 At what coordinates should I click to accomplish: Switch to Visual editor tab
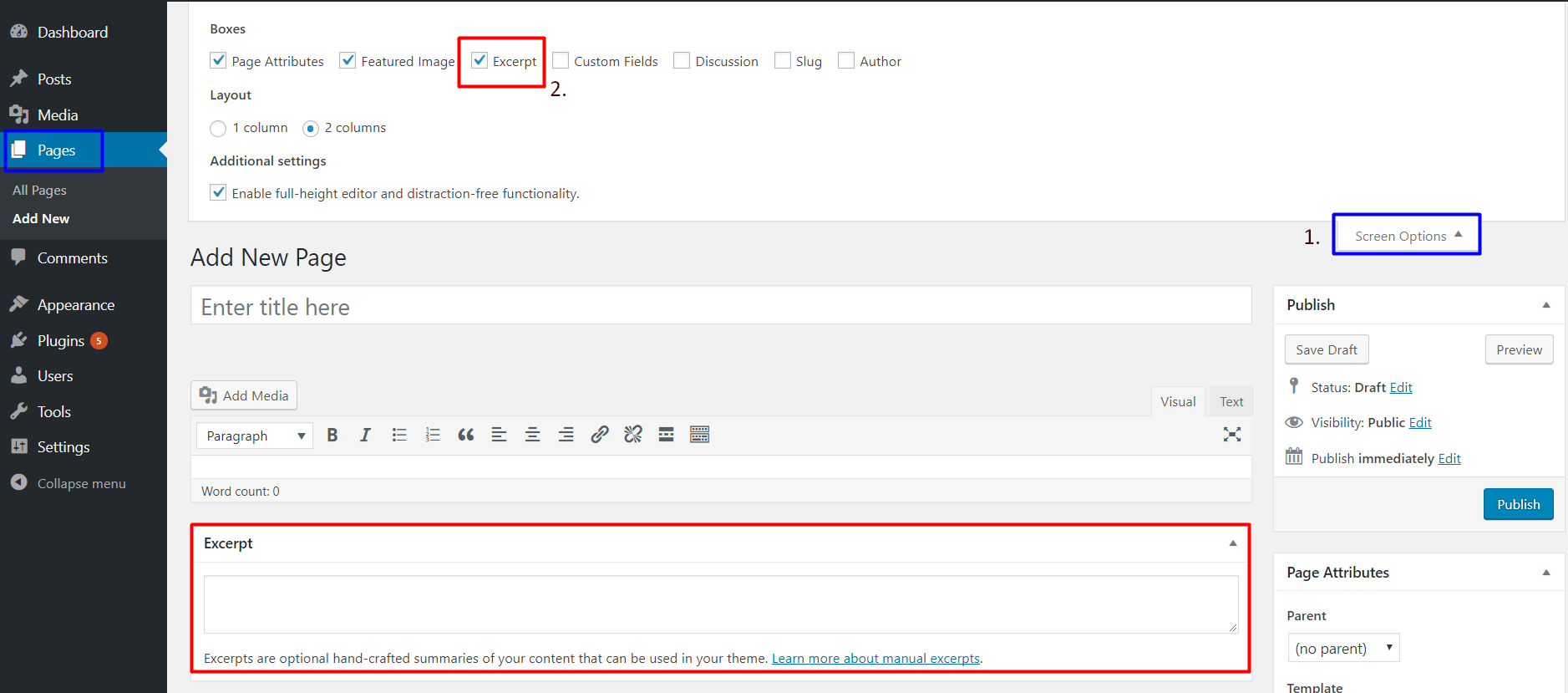(x=1178, y=401)
